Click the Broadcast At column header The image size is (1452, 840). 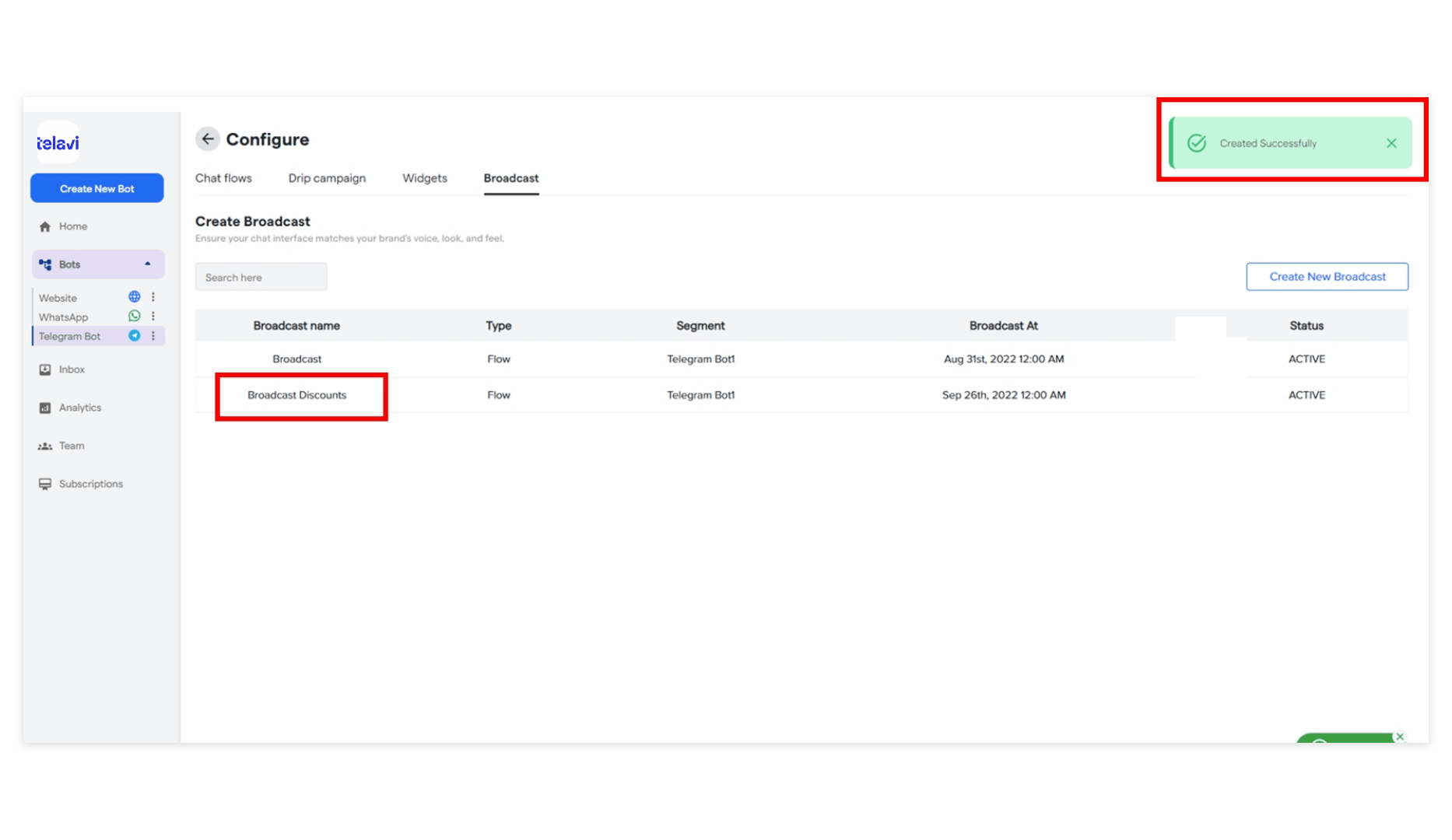(1004, 326)
